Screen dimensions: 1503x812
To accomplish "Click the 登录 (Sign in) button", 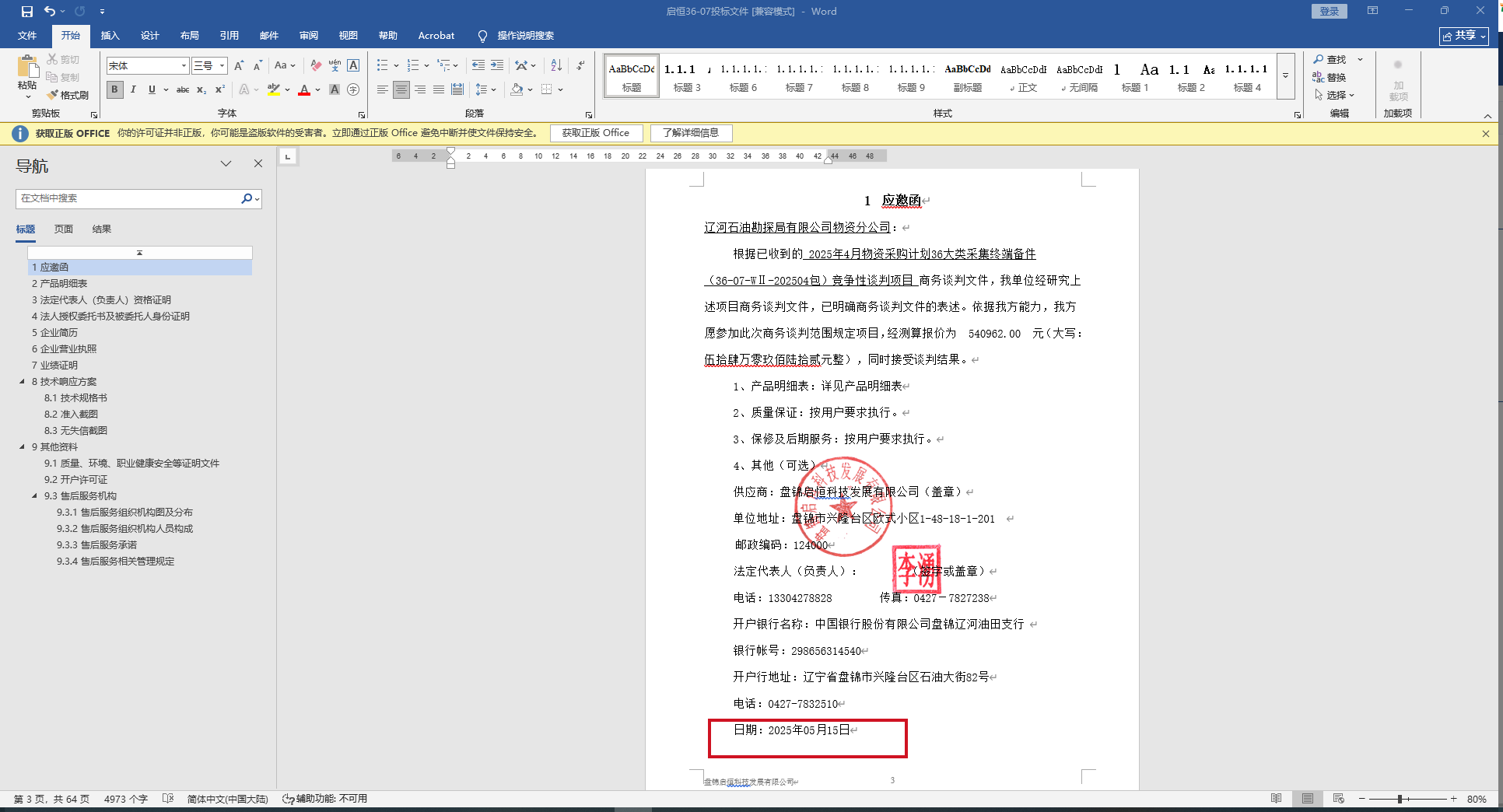I will coord(1330,11).
